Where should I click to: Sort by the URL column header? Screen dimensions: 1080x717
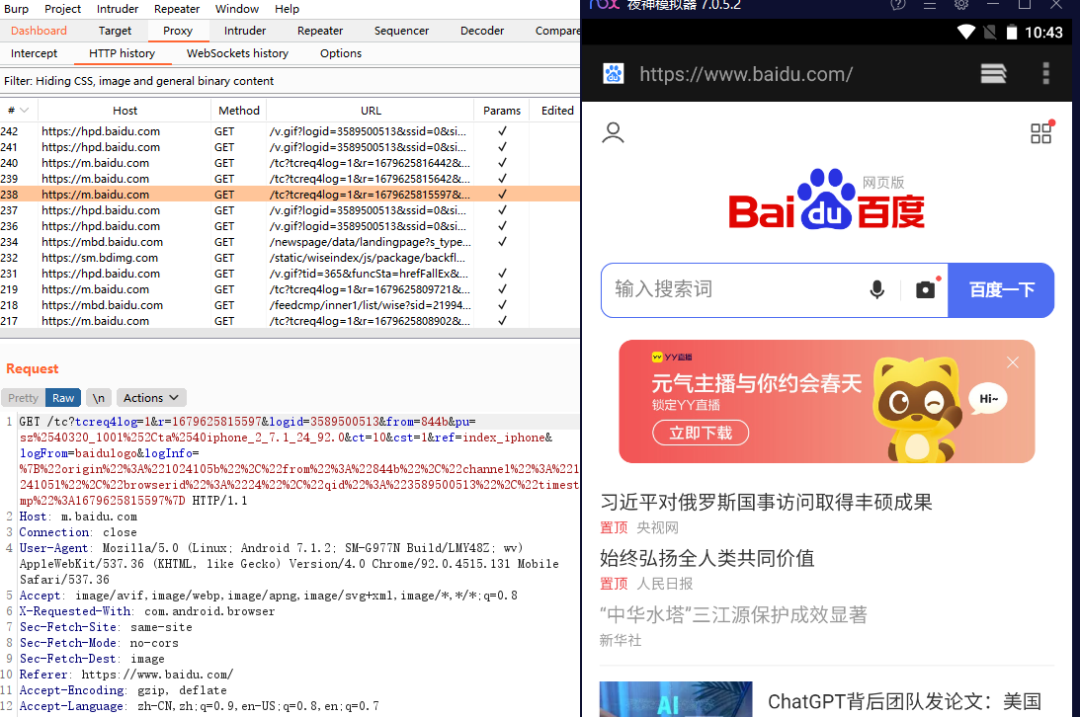[x=371, y=110]
